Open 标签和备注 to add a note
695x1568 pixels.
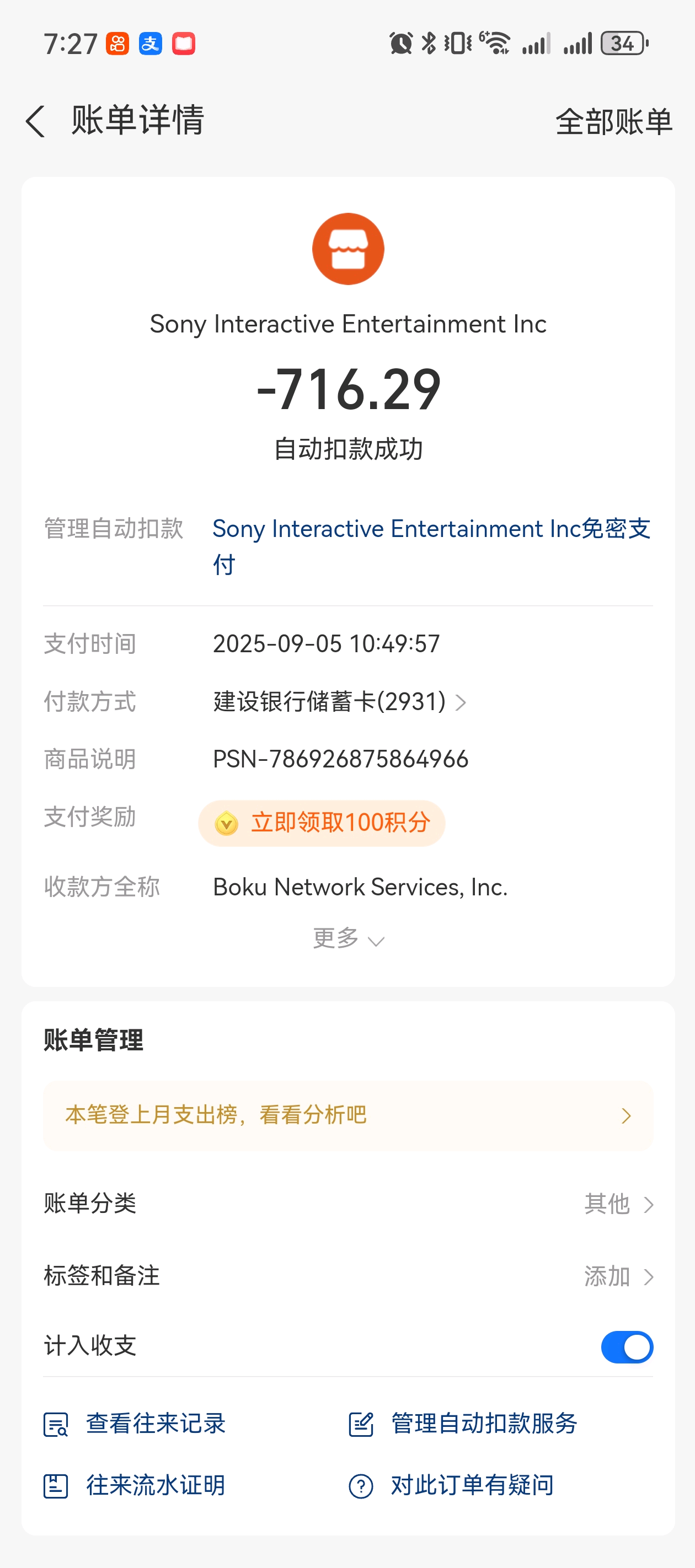tap(618, 1276)
